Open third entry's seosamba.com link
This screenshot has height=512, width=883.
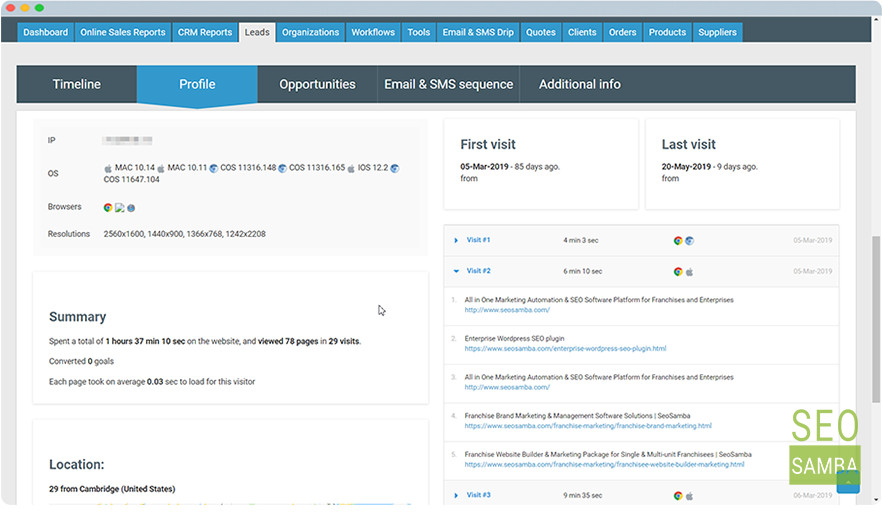[x=507, y=388]
